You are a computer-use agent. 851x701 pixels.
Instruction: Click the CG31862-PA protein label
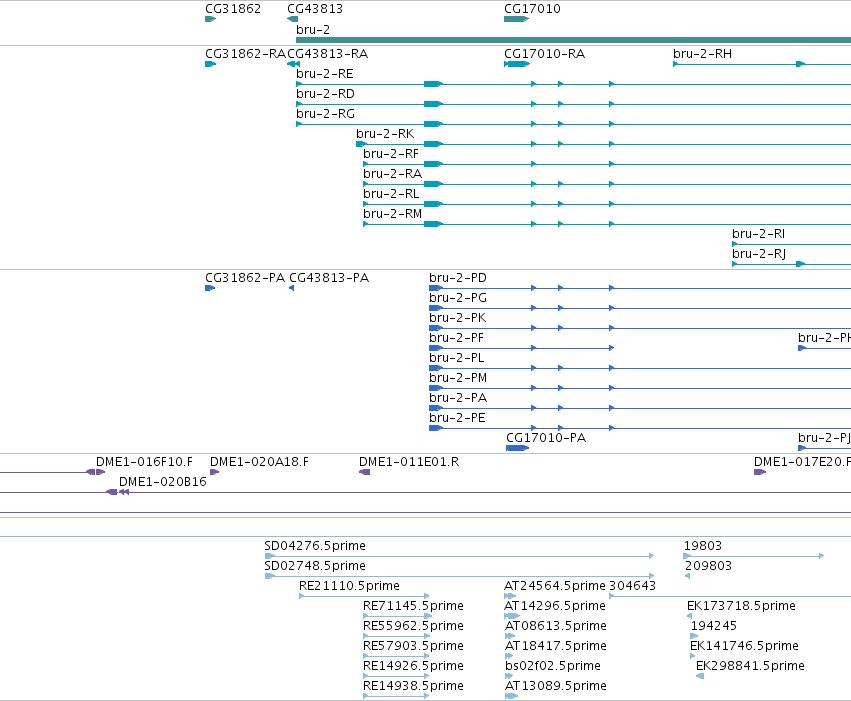(245, 278)
